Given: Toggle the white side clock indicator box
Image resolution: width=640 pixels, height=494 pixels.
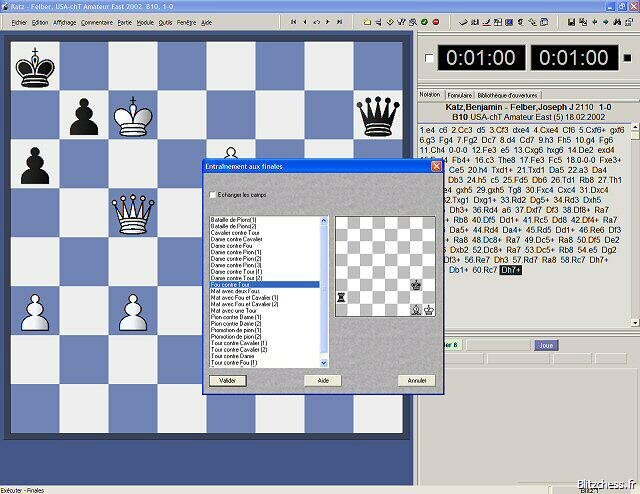Looking at the screenshot, I should [430, 58].
